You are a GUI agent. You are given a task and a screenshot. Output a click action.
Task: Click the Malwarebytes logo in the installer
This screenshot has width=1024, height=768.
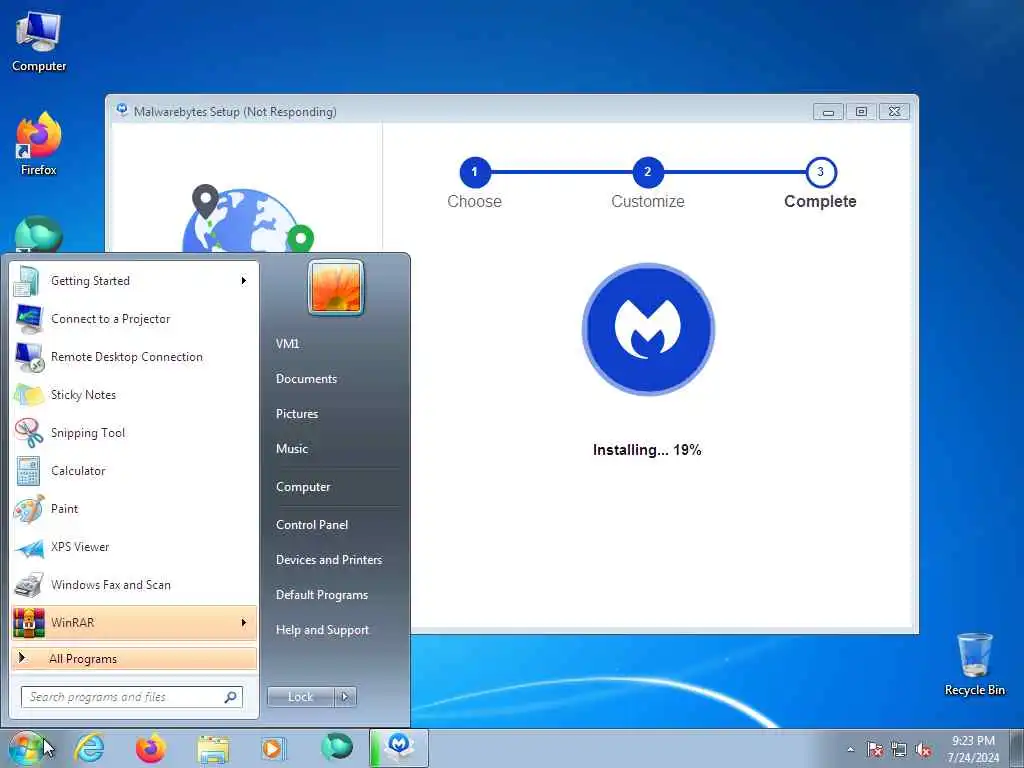click(648, 329)
